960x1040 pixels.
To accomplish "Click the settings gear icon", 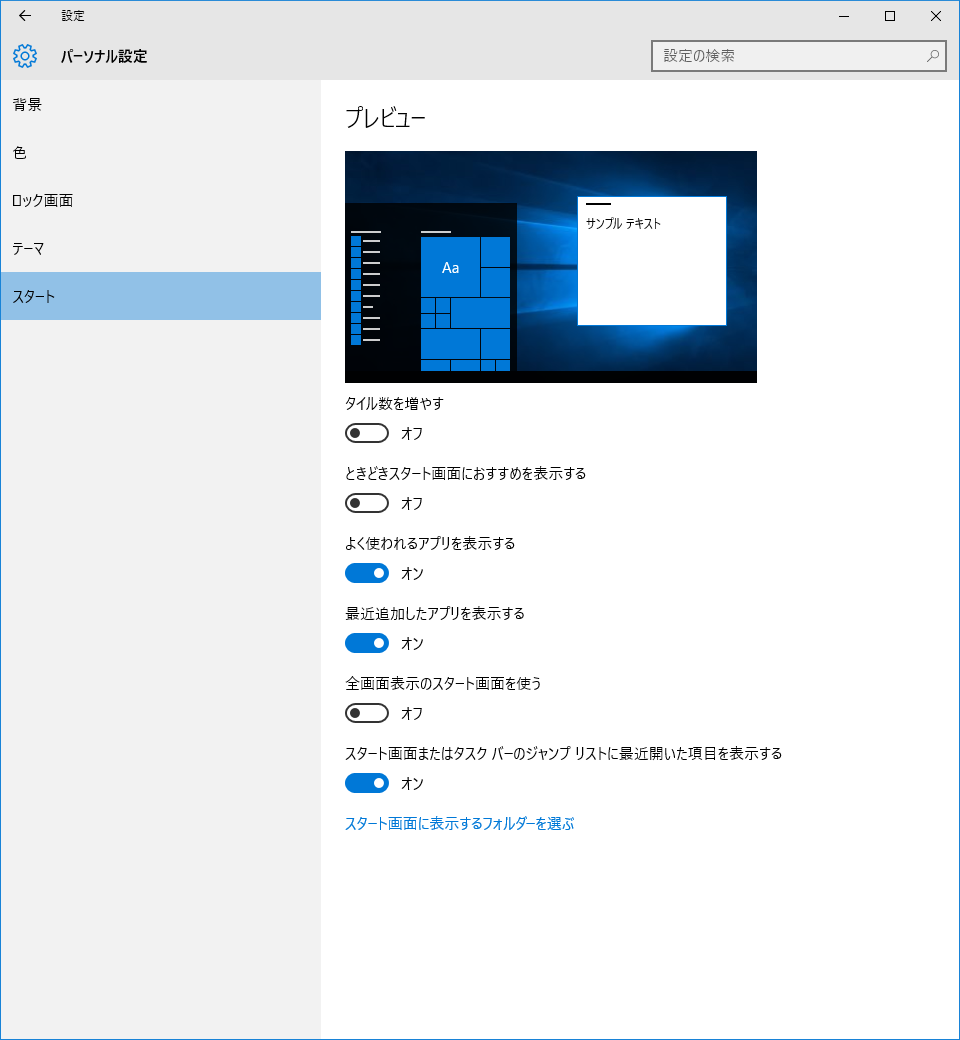I will coord(25,56).
